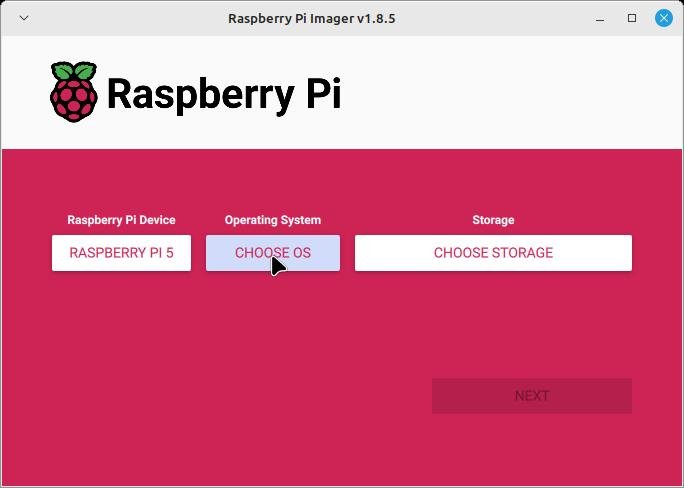Click the word STORAGE inside storage button

pyautogui.click(x=523, y=253)
